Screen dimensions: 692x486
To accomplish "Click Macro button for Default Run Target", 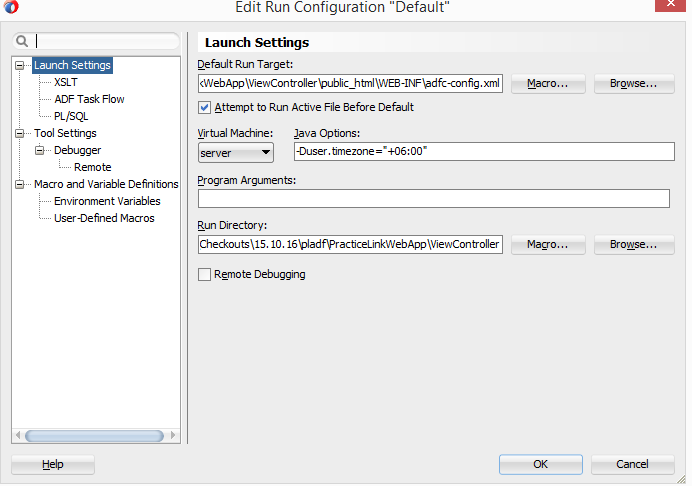I will pyautogui.click(x=548, y=83).
